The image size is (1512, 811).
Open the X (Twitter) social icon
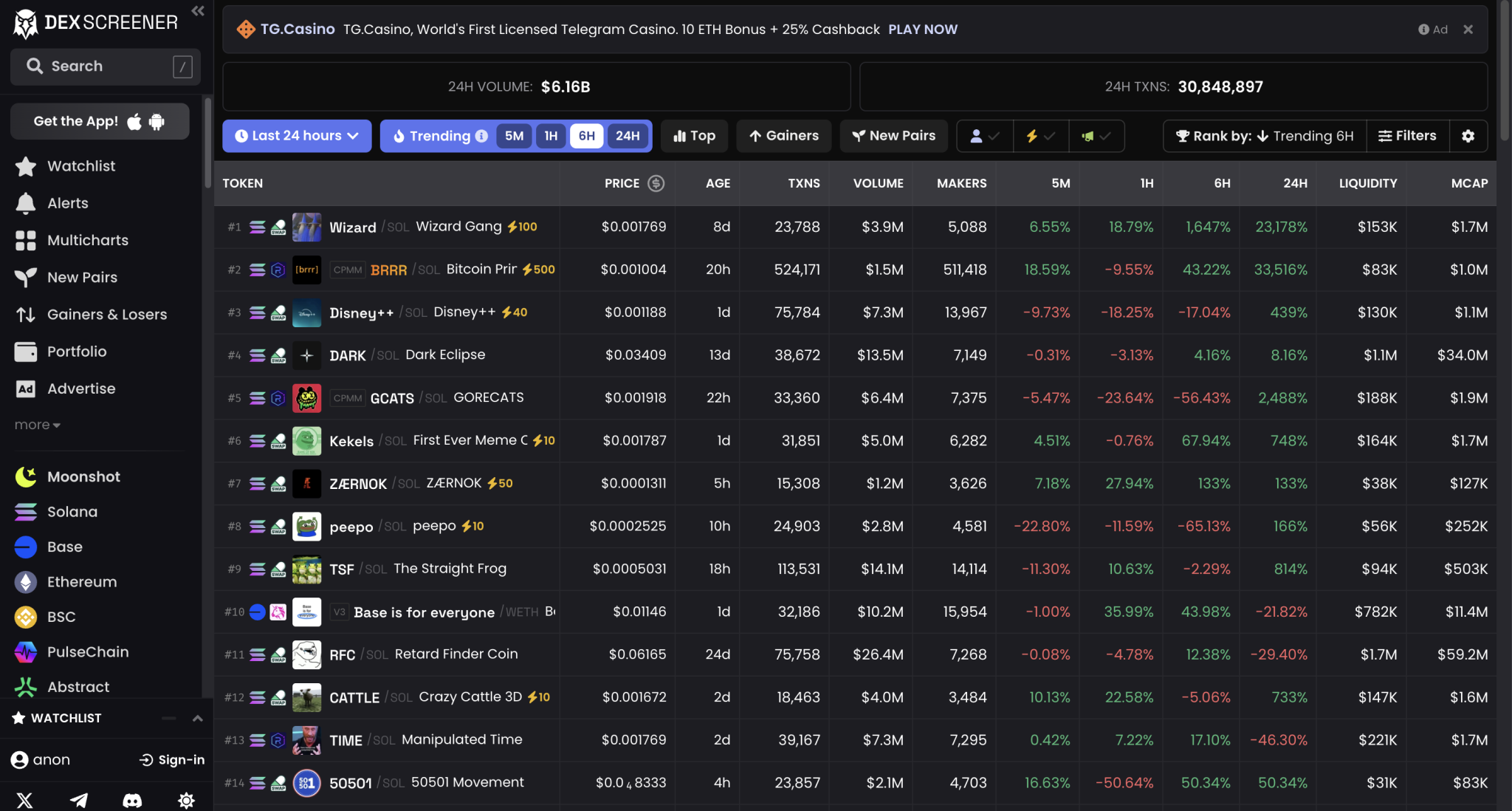[x=24, y=800]
